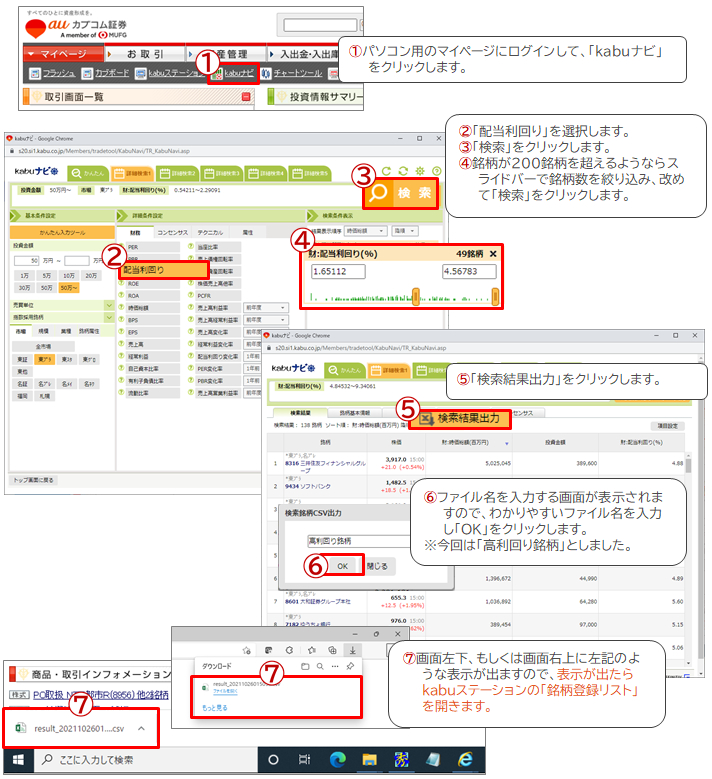Viewport: 712px width, 779px height.
Task: Toggle the 20万 investment amount option
Action: (91, 276)
